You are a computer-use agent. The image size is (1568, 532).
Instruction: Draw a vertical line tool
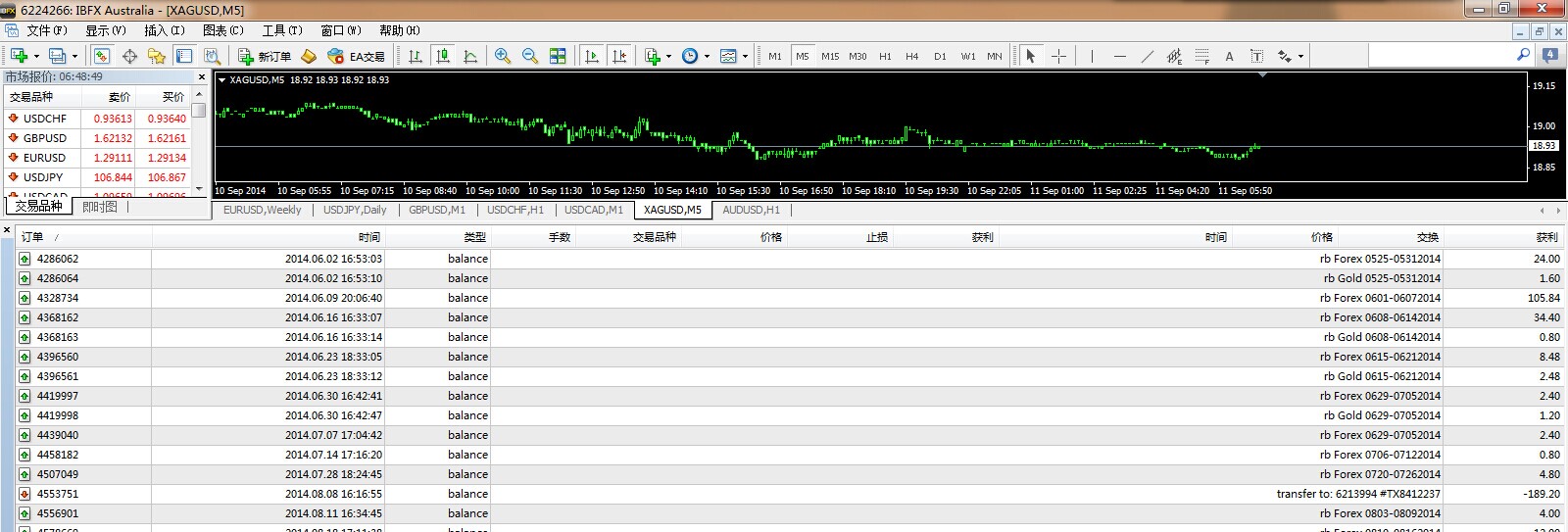coord(1092,56)
